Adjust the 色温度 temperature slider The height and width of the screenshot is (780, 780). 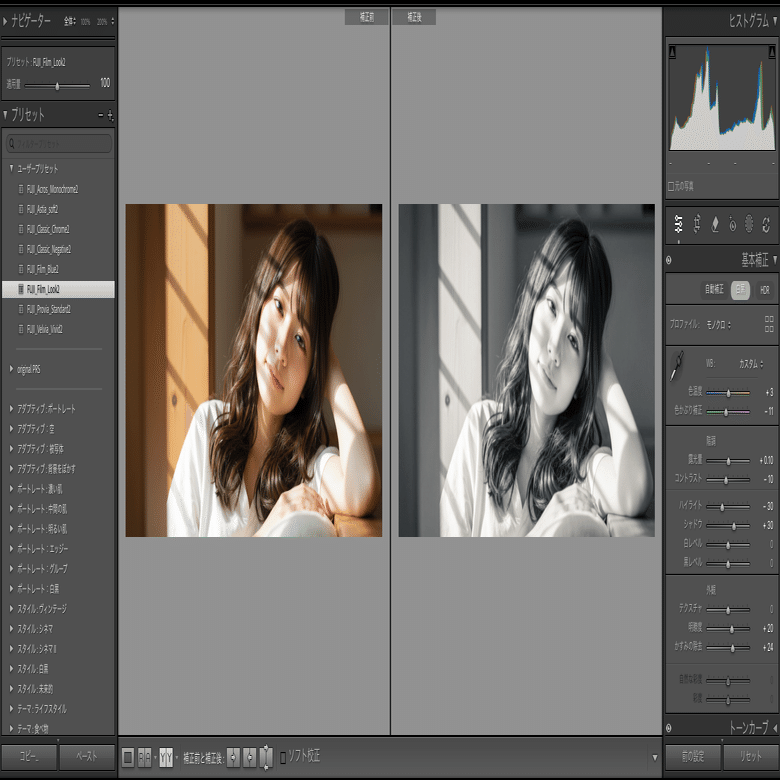728,393
